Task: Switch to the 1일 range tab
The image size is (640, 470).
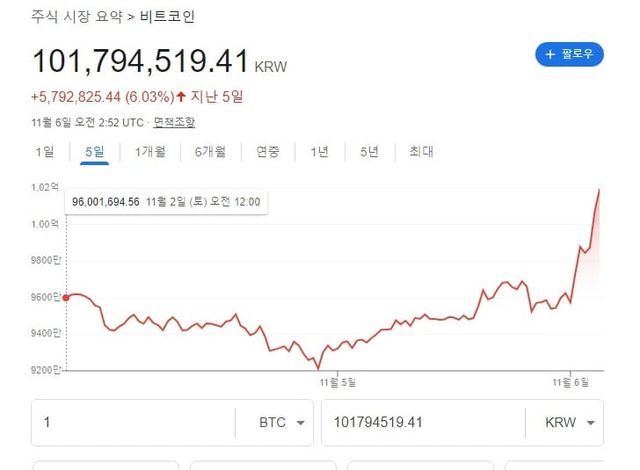Action: point(44,152)
